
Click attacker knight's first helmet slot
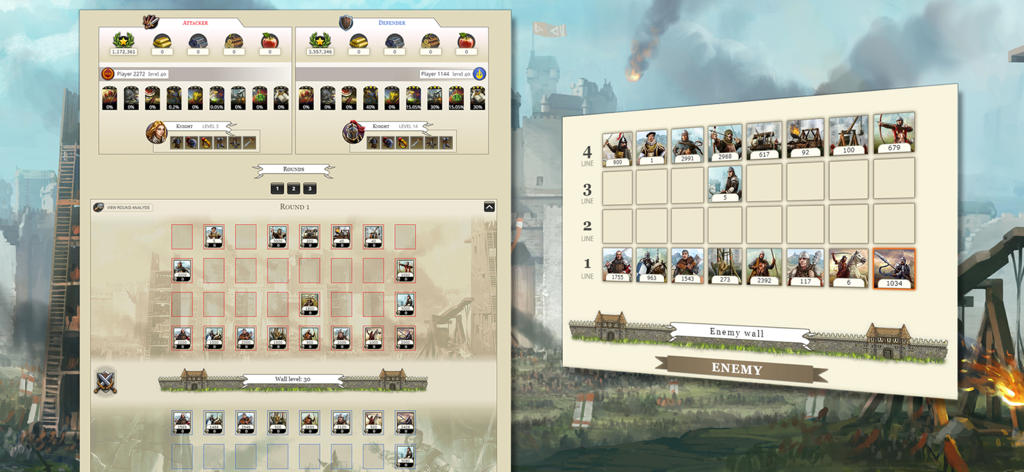(x=177, y=142)
